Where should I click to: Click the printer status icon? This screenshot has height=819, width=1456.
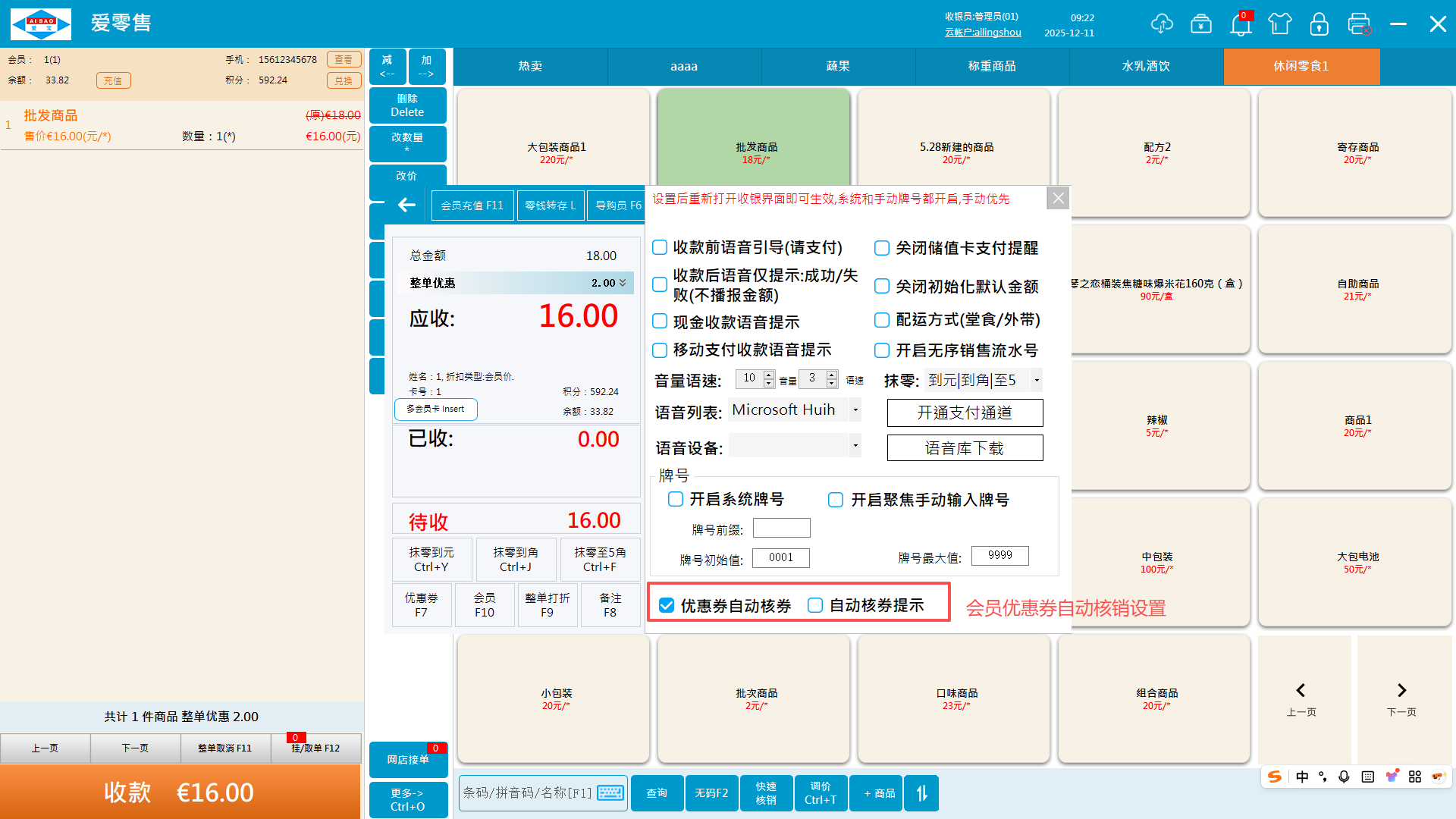[x=1359, y=24]
